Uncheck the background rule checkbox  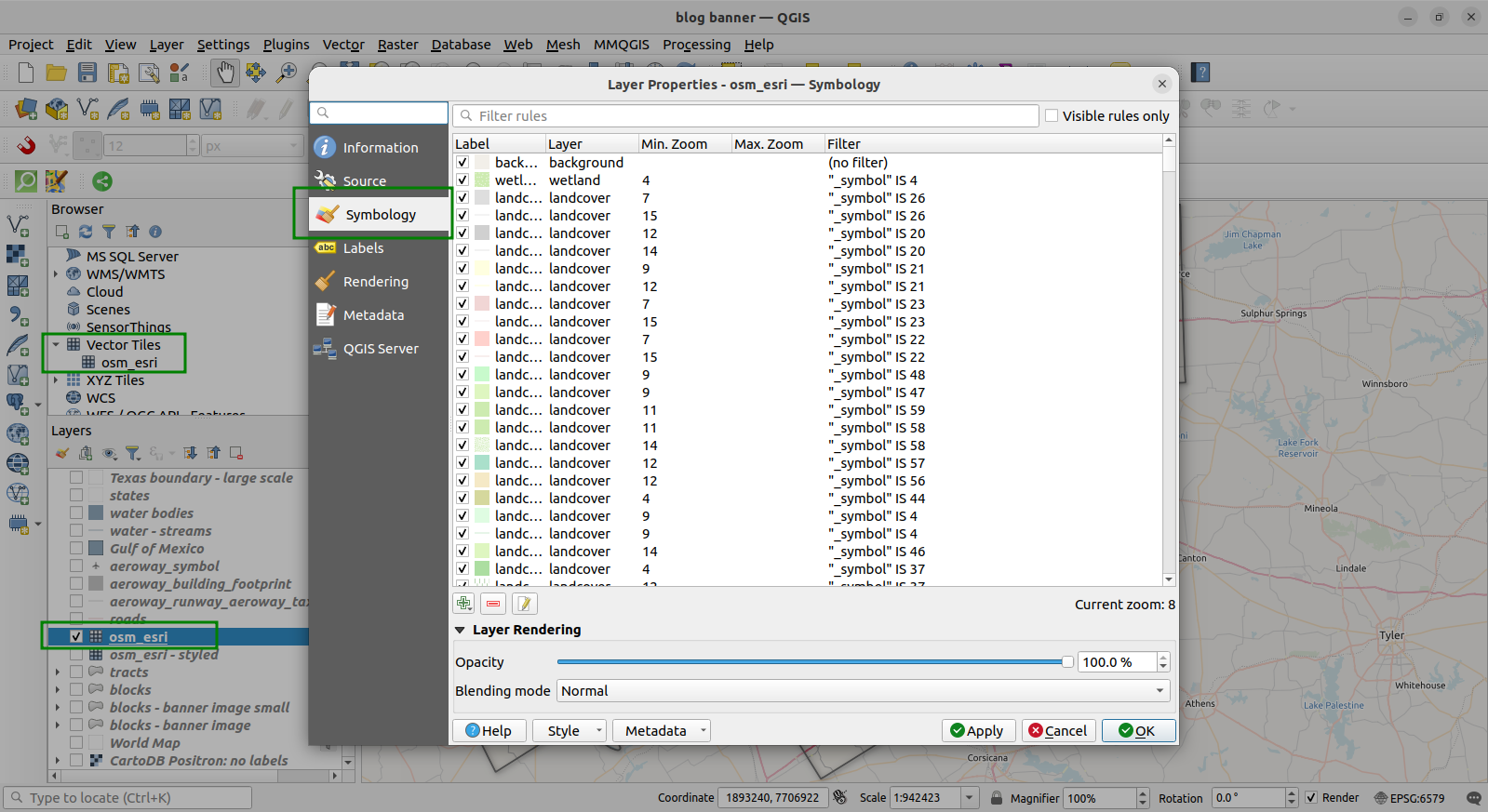[462, 163]
